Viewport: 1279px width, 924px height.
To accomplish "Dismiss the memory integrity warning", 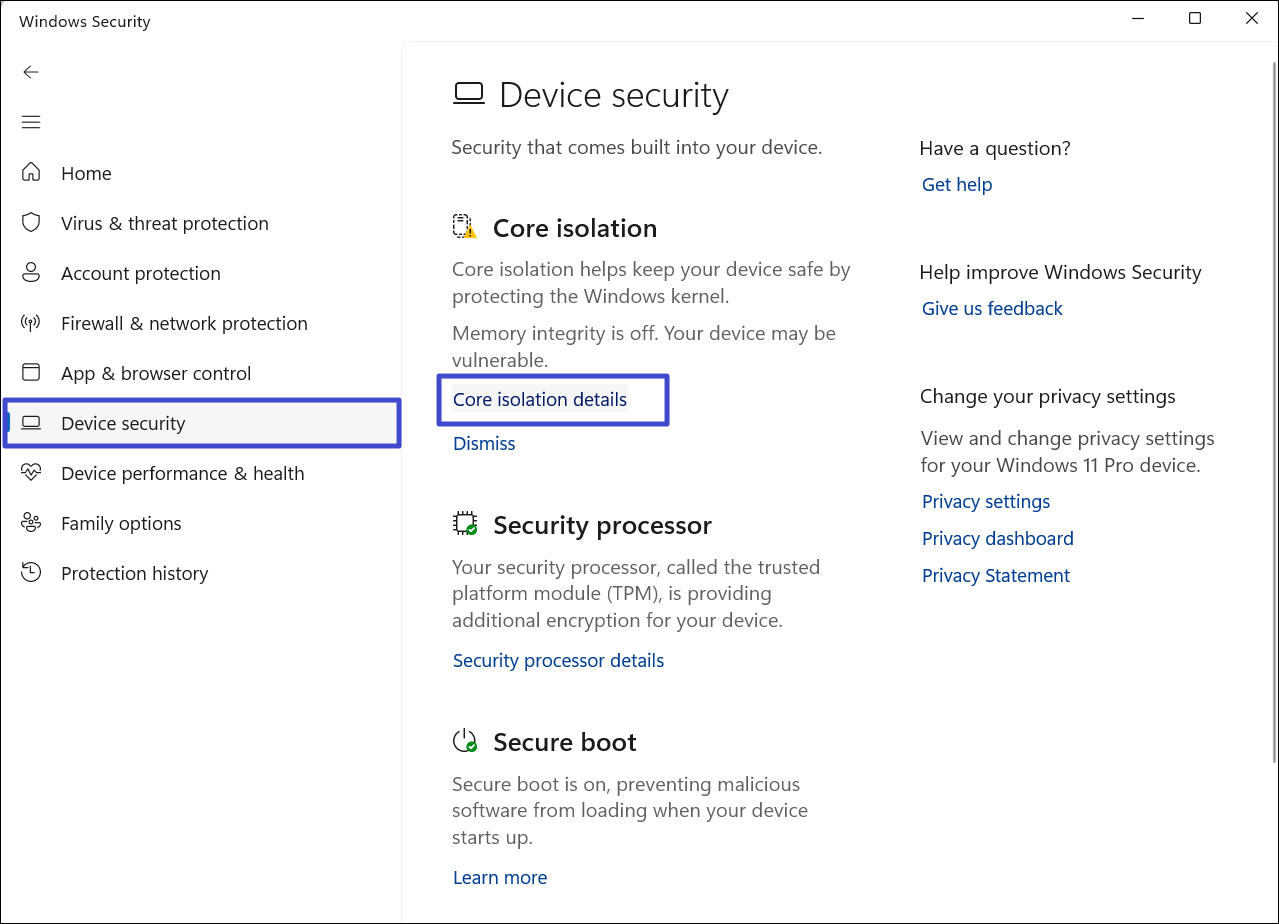I will click(484, 444).
